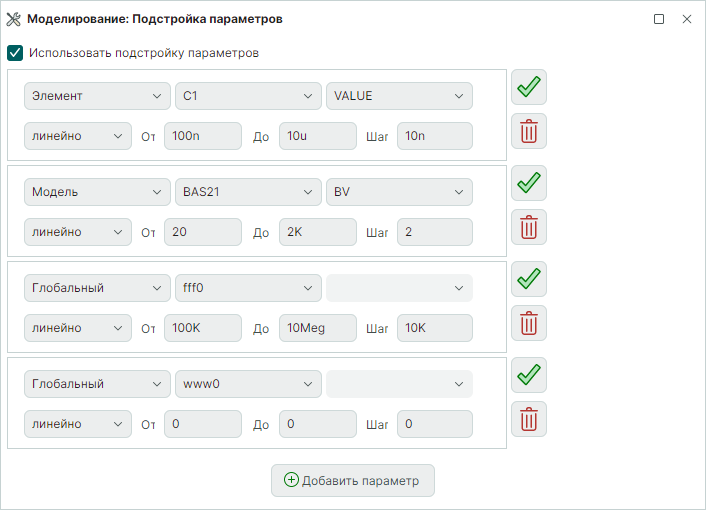The width and height of the screenshot is (706, 510).
Task: Remove the BAS21 model parameter with trash icon
Action: 529,227
